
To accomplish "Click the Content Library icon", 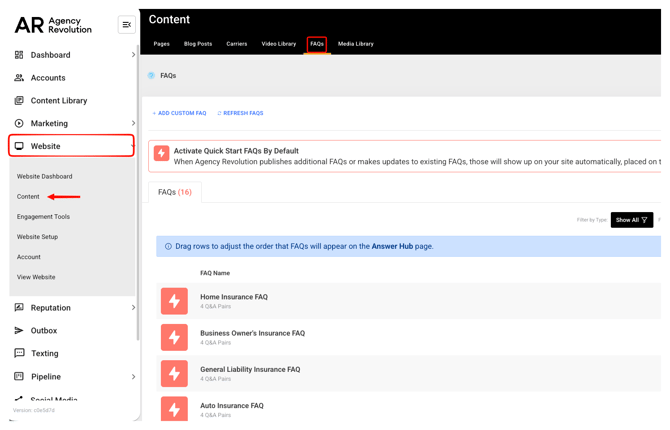I will click(19, 101).
